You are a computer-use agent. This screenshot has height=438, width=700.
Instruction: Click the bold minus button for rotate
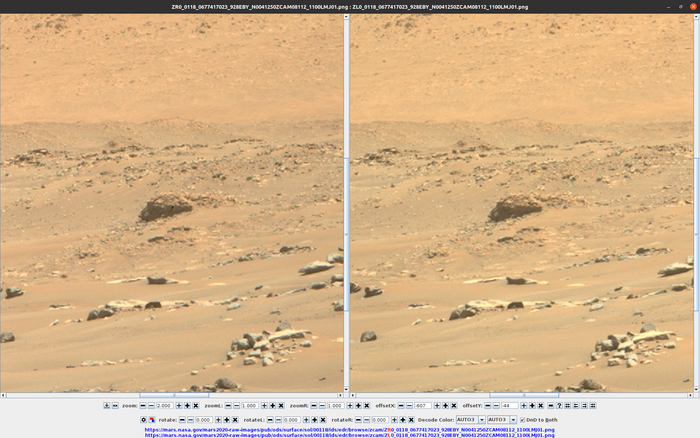pyautogui.click(x=182, y=420)
